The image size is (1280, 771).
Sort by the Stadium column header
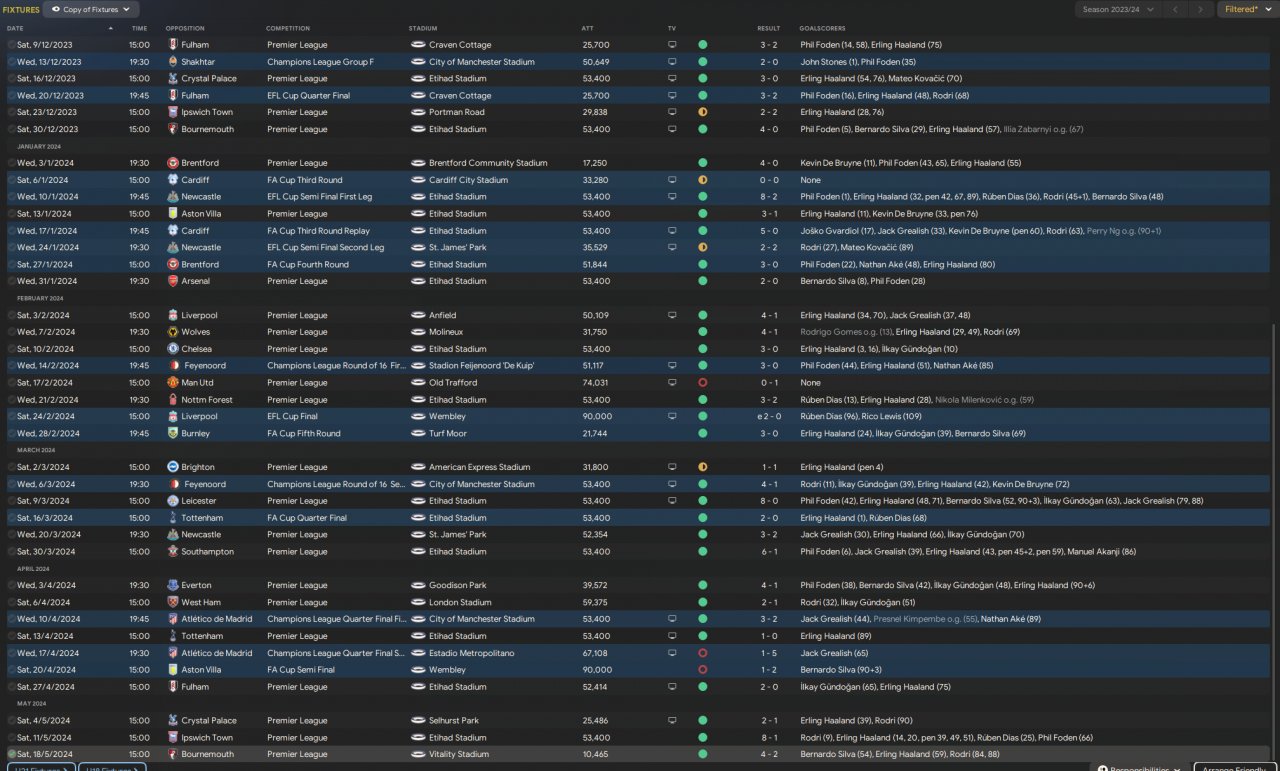(423, 28)
